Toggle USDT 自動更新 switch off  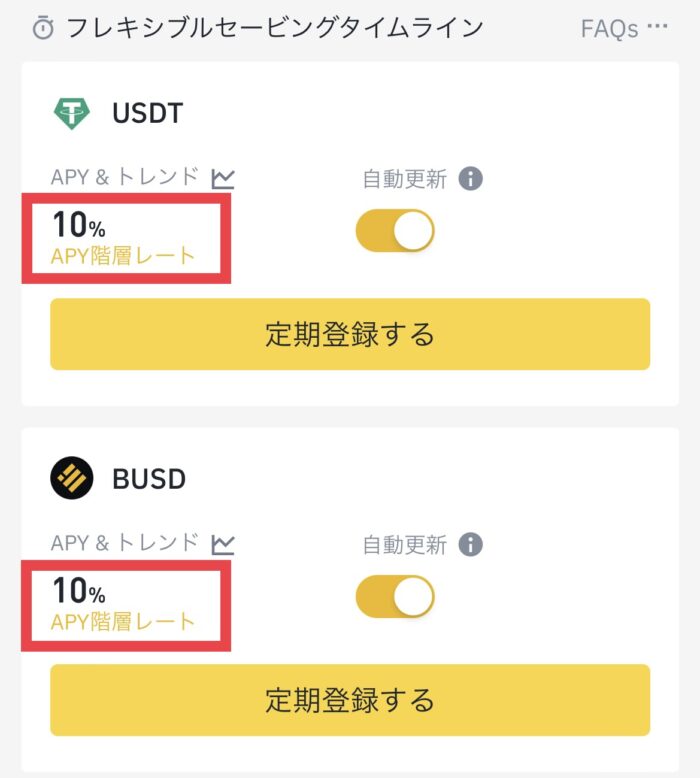pos(395,231)
